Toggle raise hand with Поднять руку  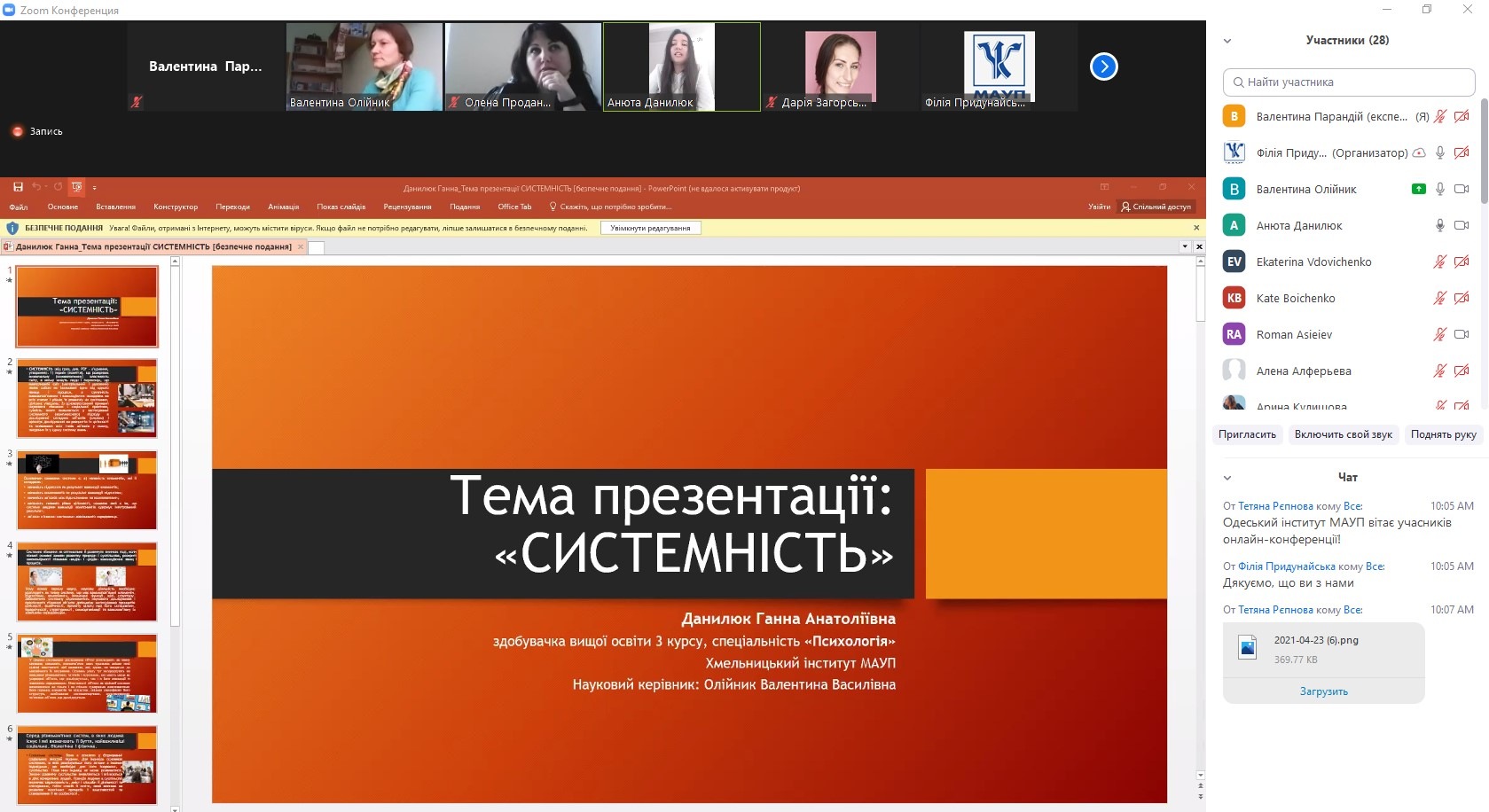click(1443, 434)
